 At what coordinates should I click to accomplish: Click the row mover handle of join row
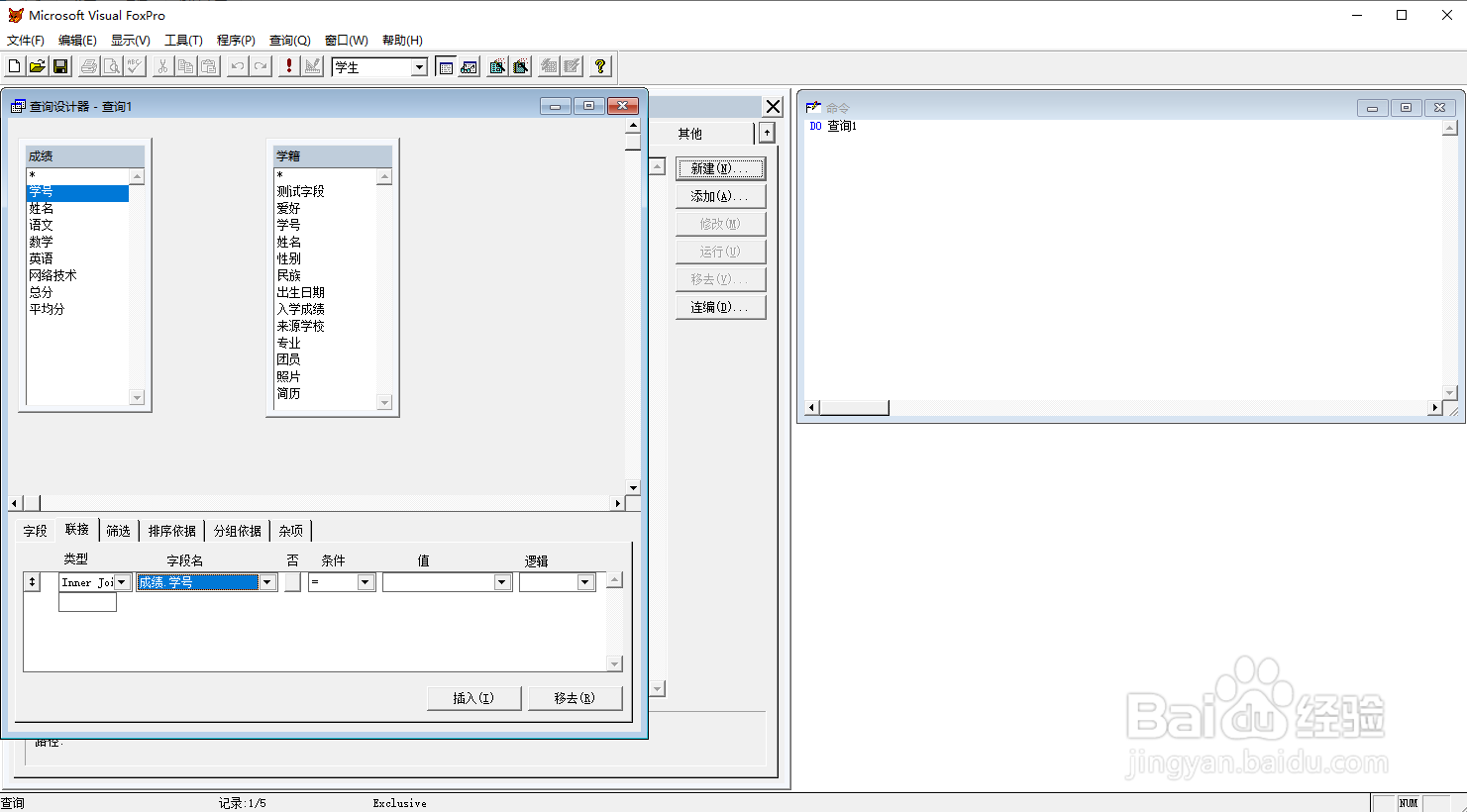tap(33, 582)
